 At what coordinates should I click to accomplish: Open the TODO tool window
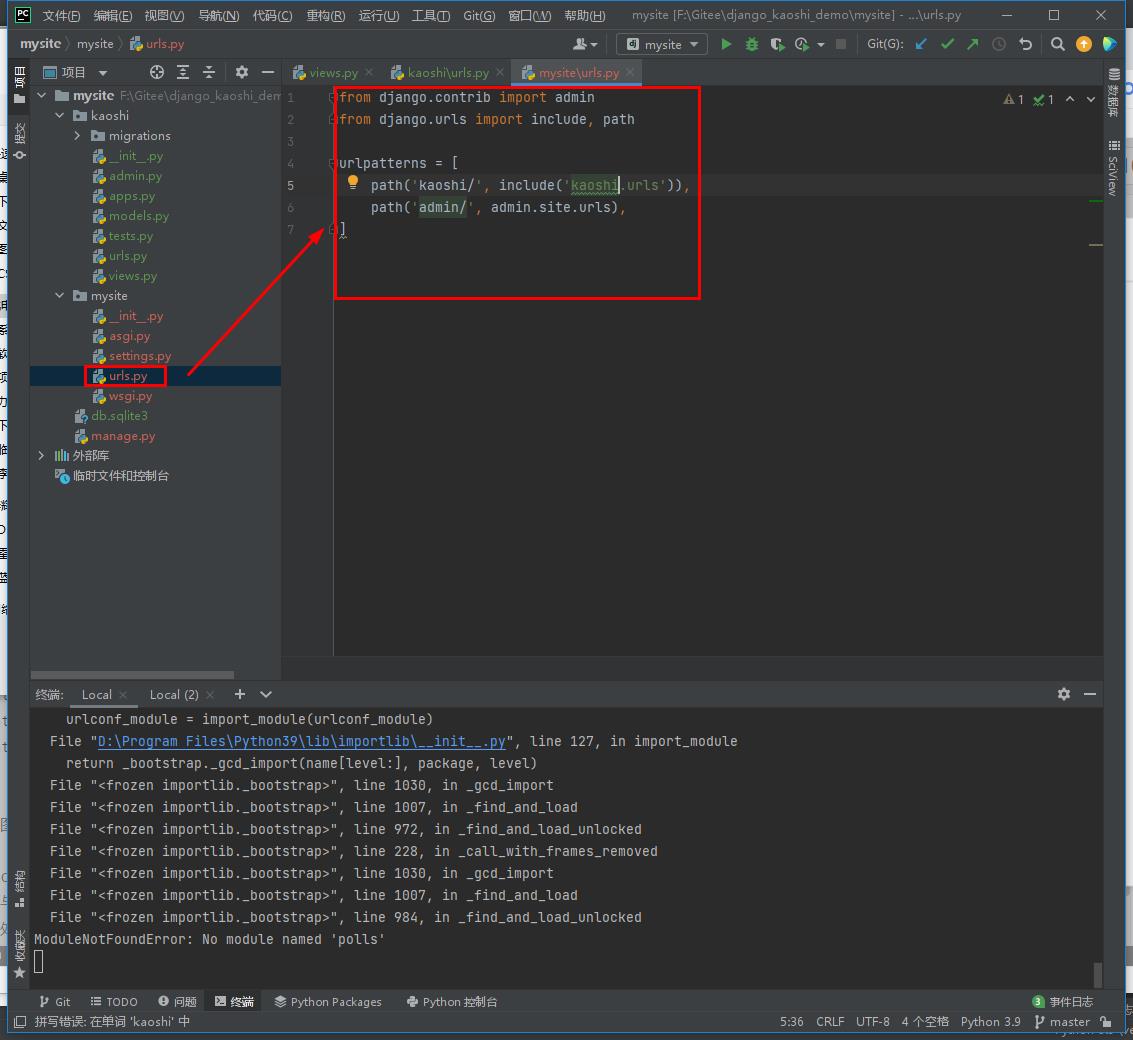114,1002
